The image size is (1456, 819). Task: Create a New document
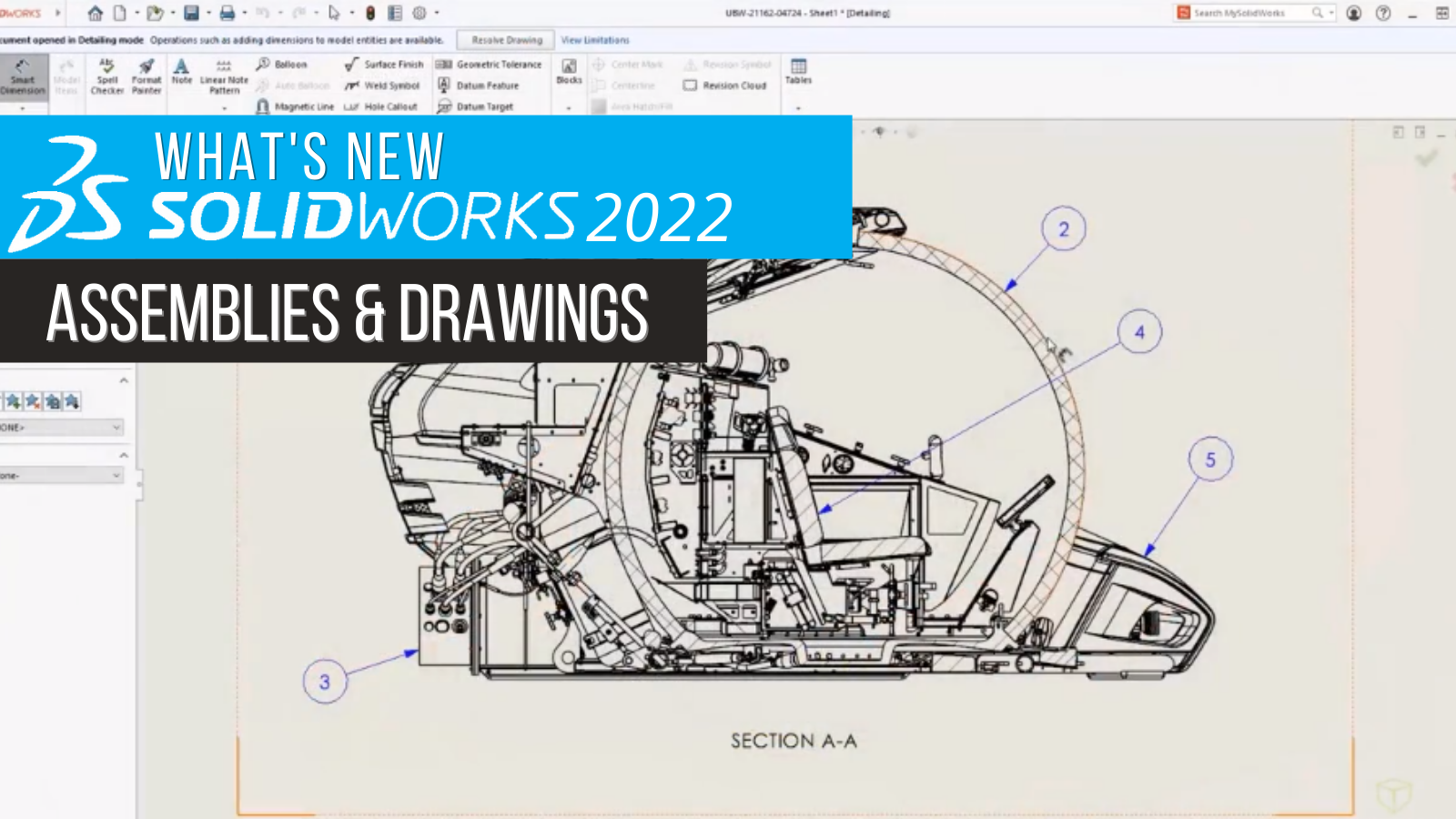point(119,13)
